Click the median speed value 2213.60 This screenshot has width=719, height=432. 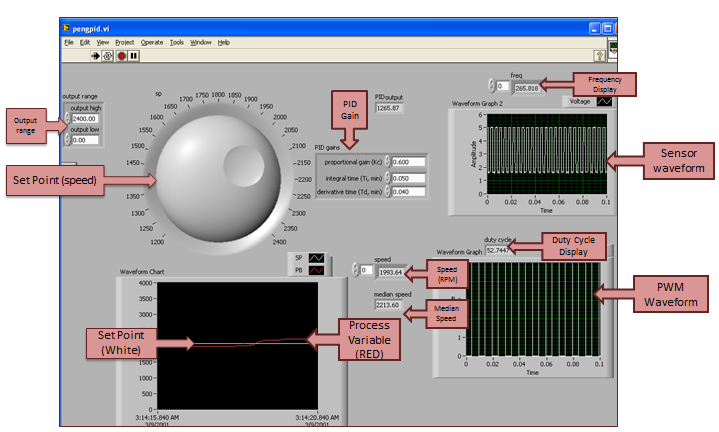(x=388, y=305)
